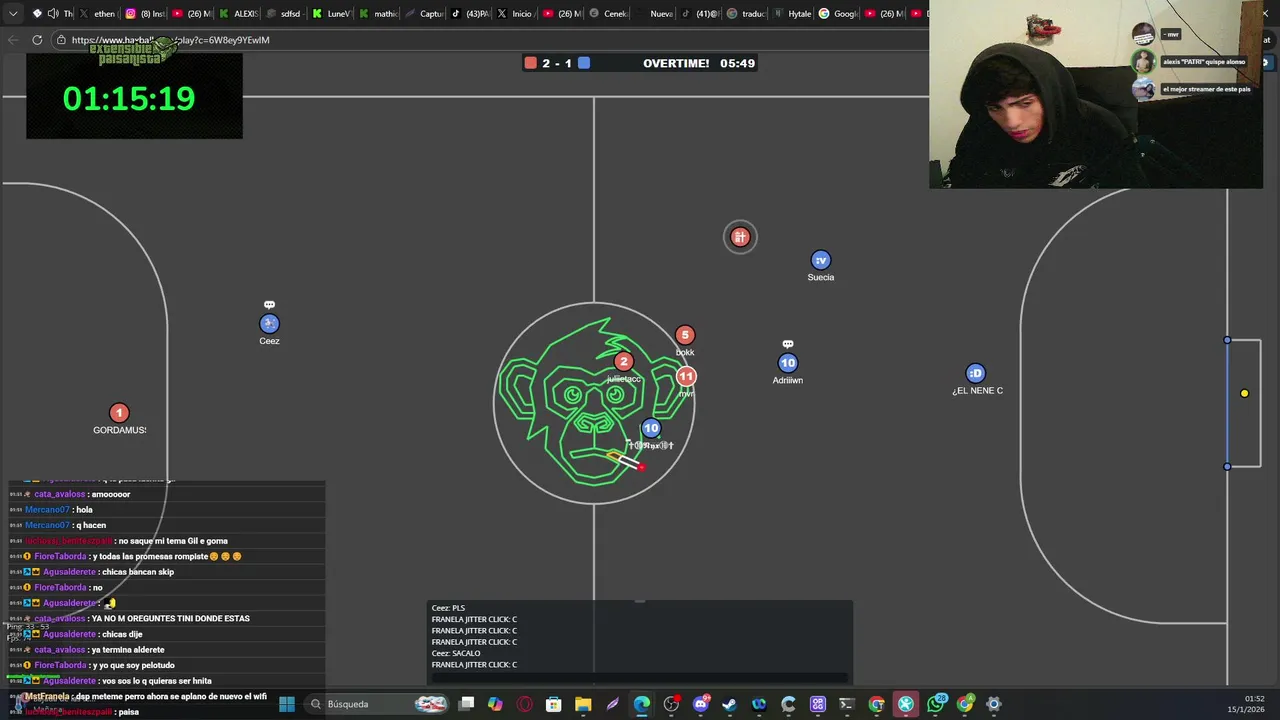Switch to the ALEXIS Kick tab
The width and height of the screenshot is (1280, 720).
[238, 14]
